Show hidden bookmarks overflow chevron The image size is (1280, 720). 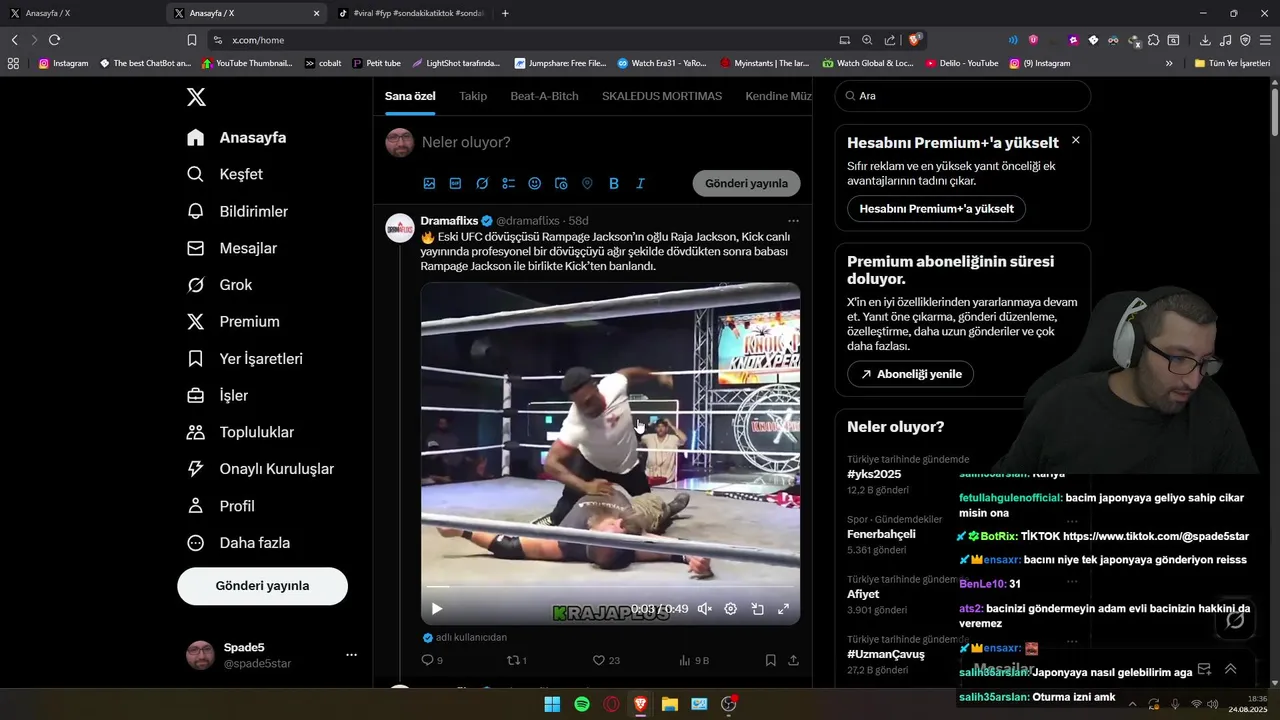pyautogui.click(x=1169, y=63)
